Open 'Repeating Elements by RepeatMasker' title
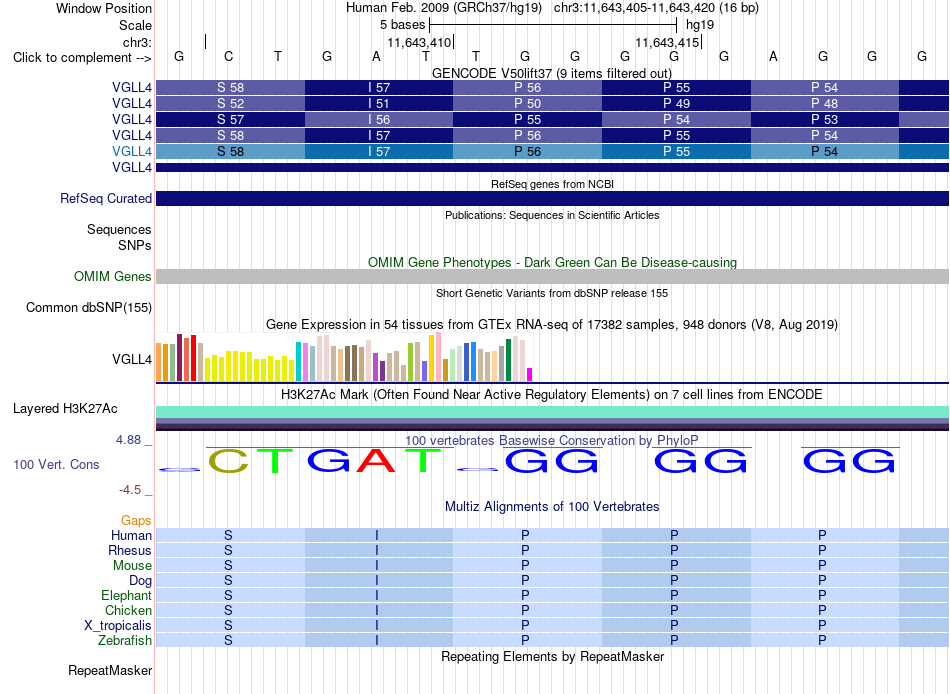The width and height of the screenshot is (950, 694). pyautogui.click(x=552, y=656)
